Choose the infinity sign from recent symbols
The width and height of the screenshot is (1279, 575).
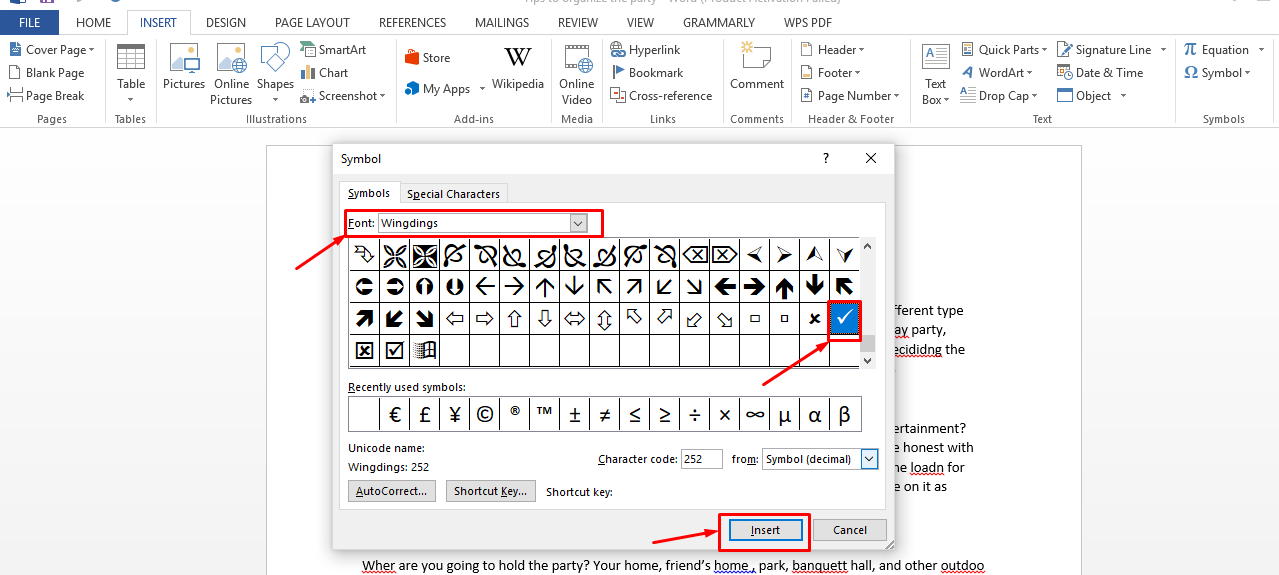click(x=755, y=414)
